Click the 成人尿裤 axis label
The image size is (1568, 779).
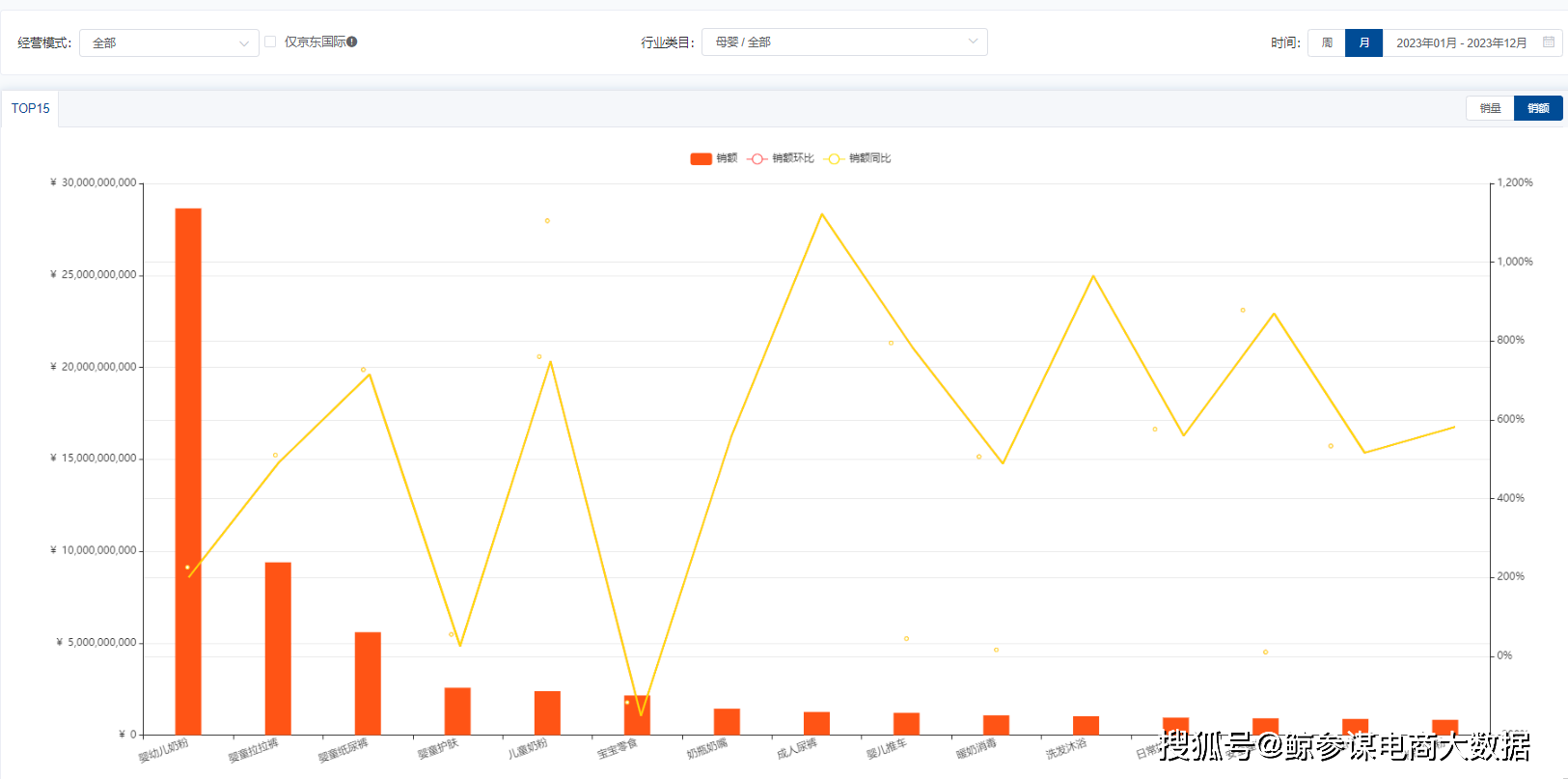pos(796,749)
